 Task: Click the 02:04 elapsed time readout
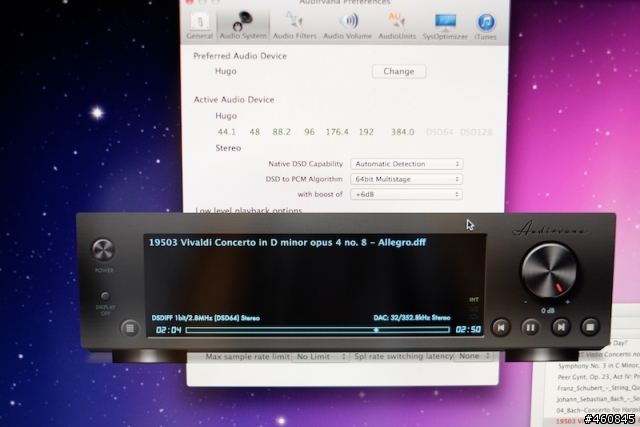[x=168, y=330]
